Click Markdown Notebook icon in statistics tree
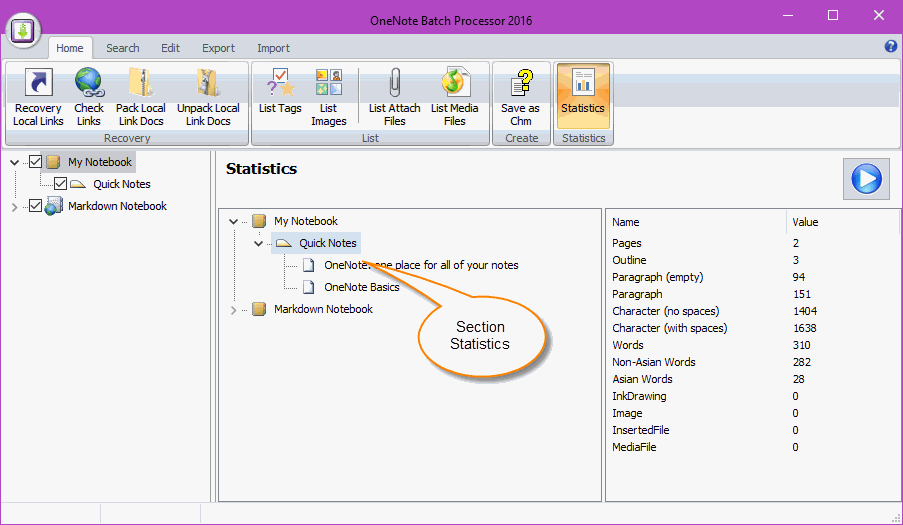 coord(259,309)
